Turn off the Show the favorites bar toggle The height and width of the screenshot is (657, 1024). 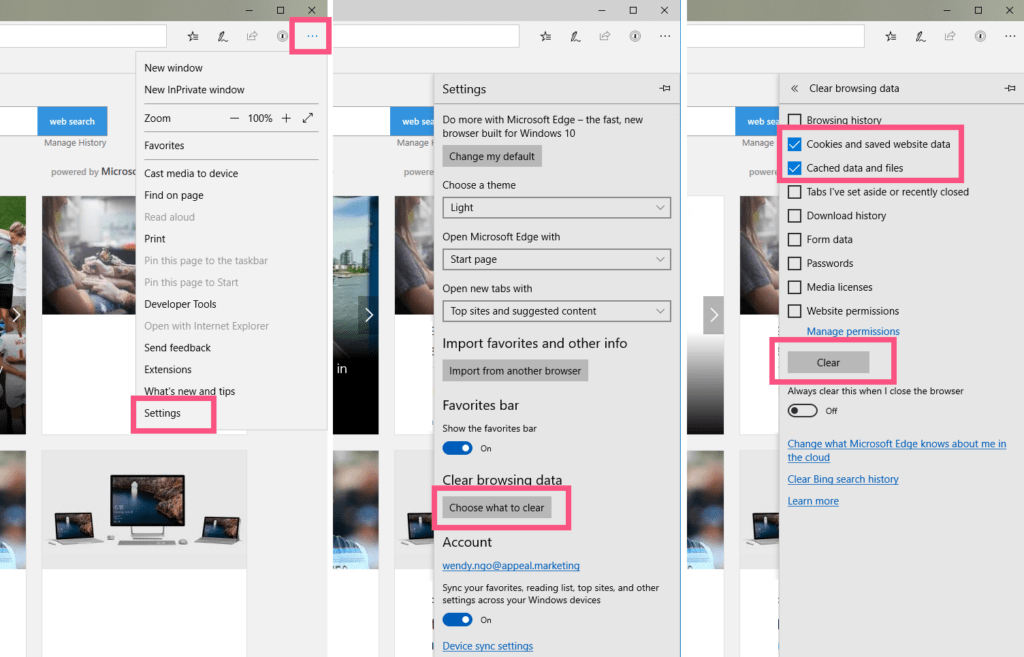(457, 448)
